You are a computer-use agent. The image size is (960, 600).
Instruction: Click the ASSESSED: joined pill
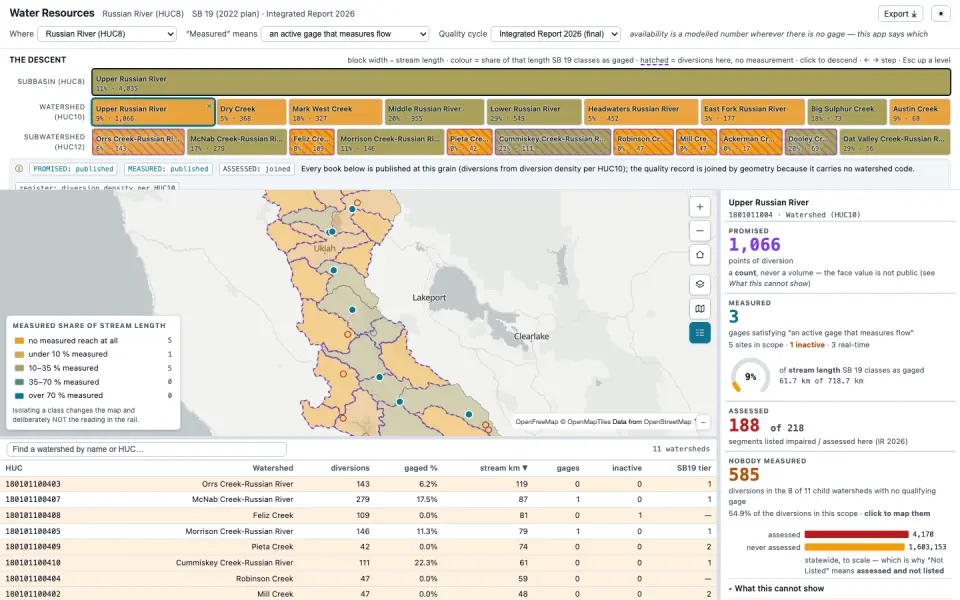pyautogui.click(x=256, y=169)
